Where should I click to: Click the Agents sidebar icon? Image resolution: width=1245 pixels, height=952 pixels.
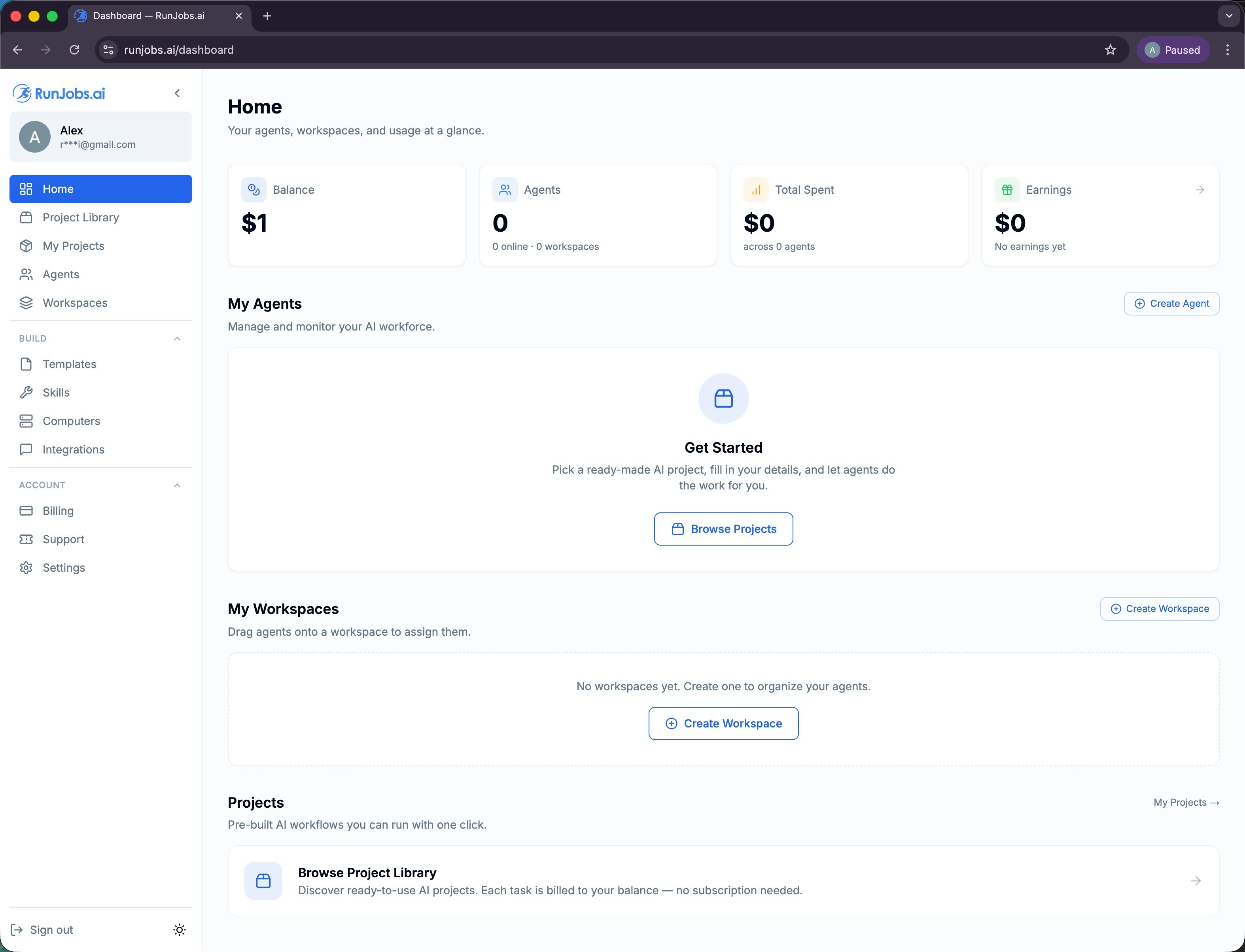click(26, 275)
